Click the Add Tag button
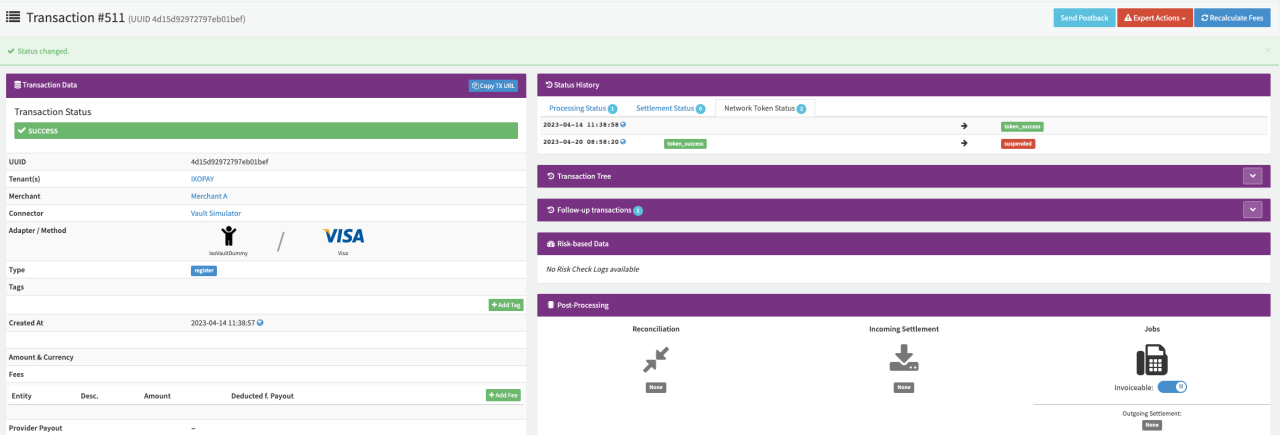This screenshot has width=1280, height=435. [x=505, y=305]
